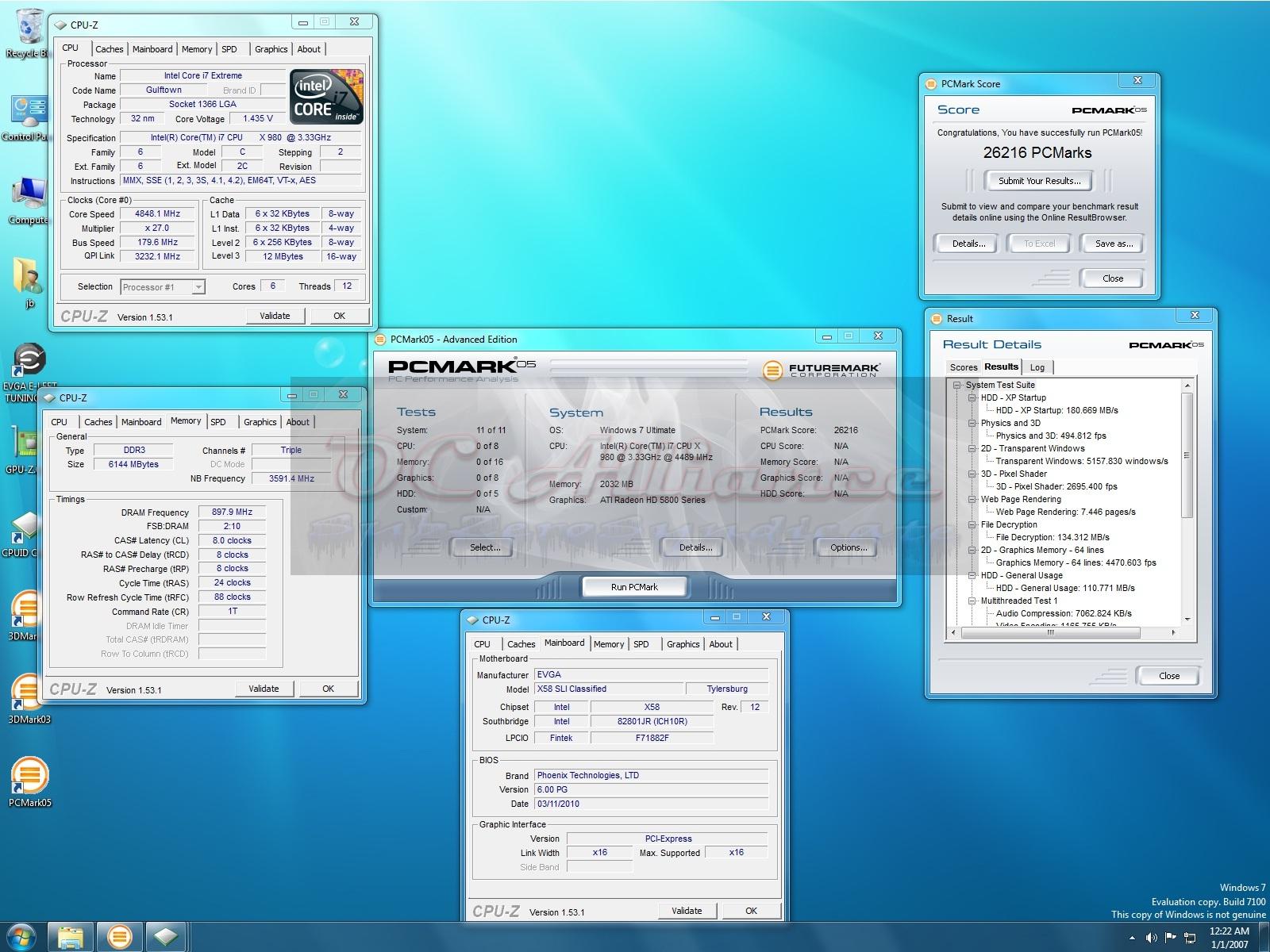1270x952 pixels.
Task: Select the Web Page Rendering 7.446 pages/s row
Action: [1065, 512]
